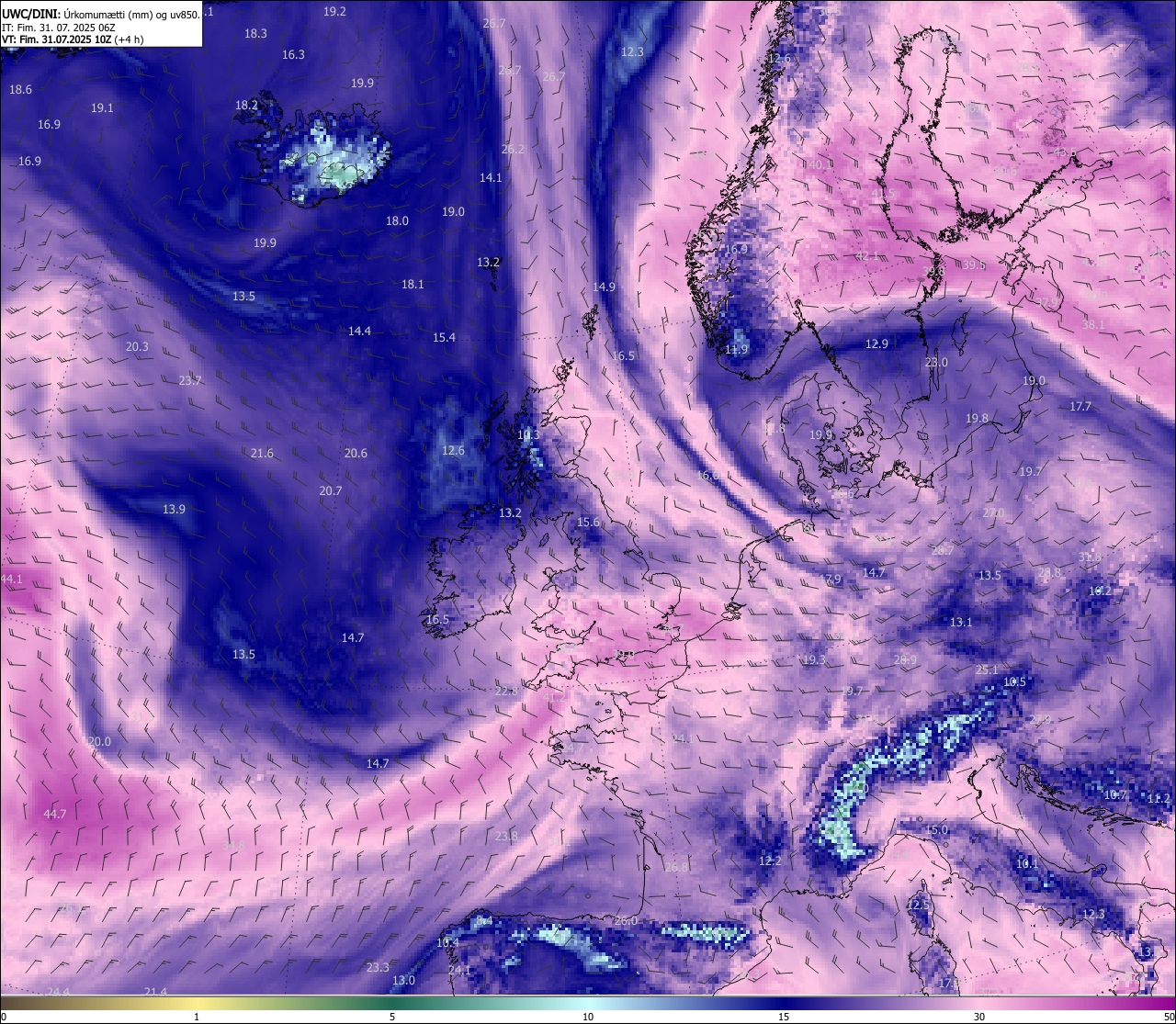
Task: Click the 18.1 map value
Action: [413, 284]
